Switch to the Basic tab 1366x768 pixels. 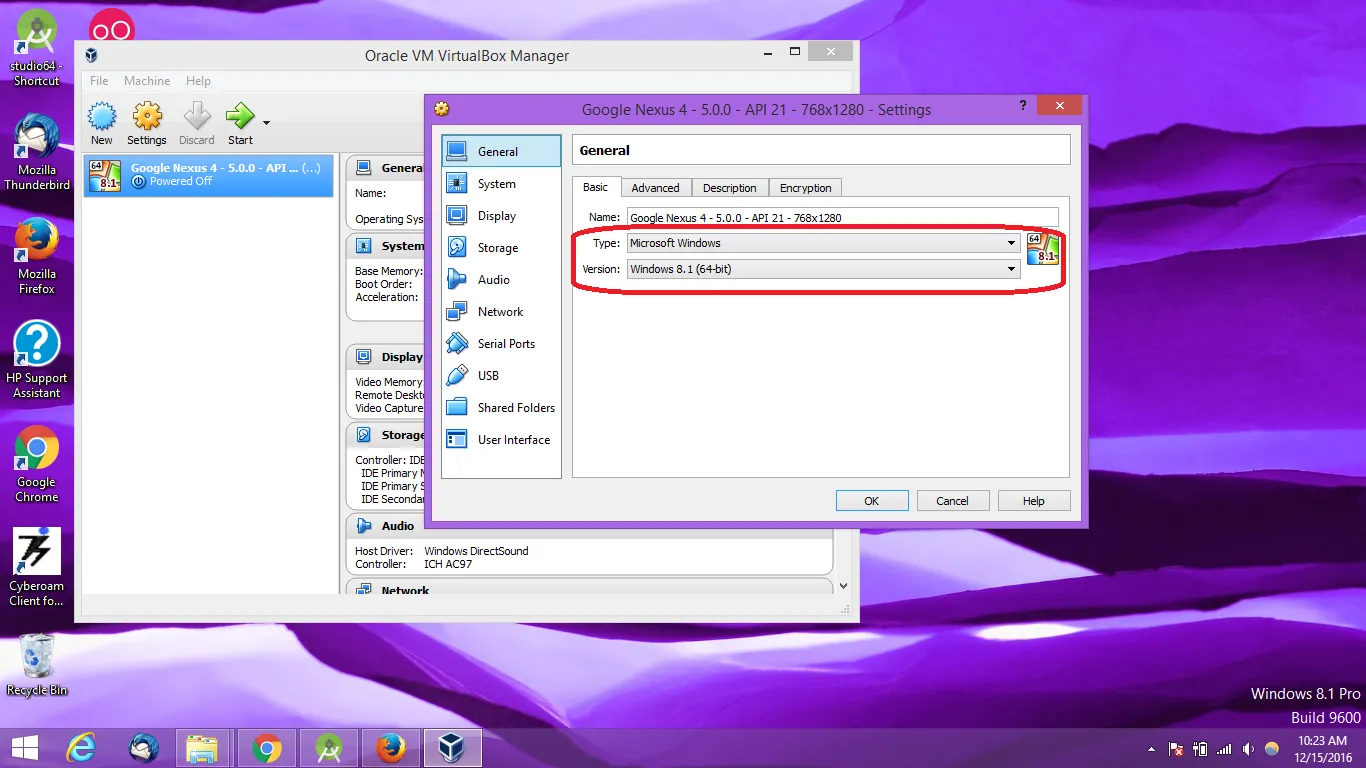(x=596, y=187)
